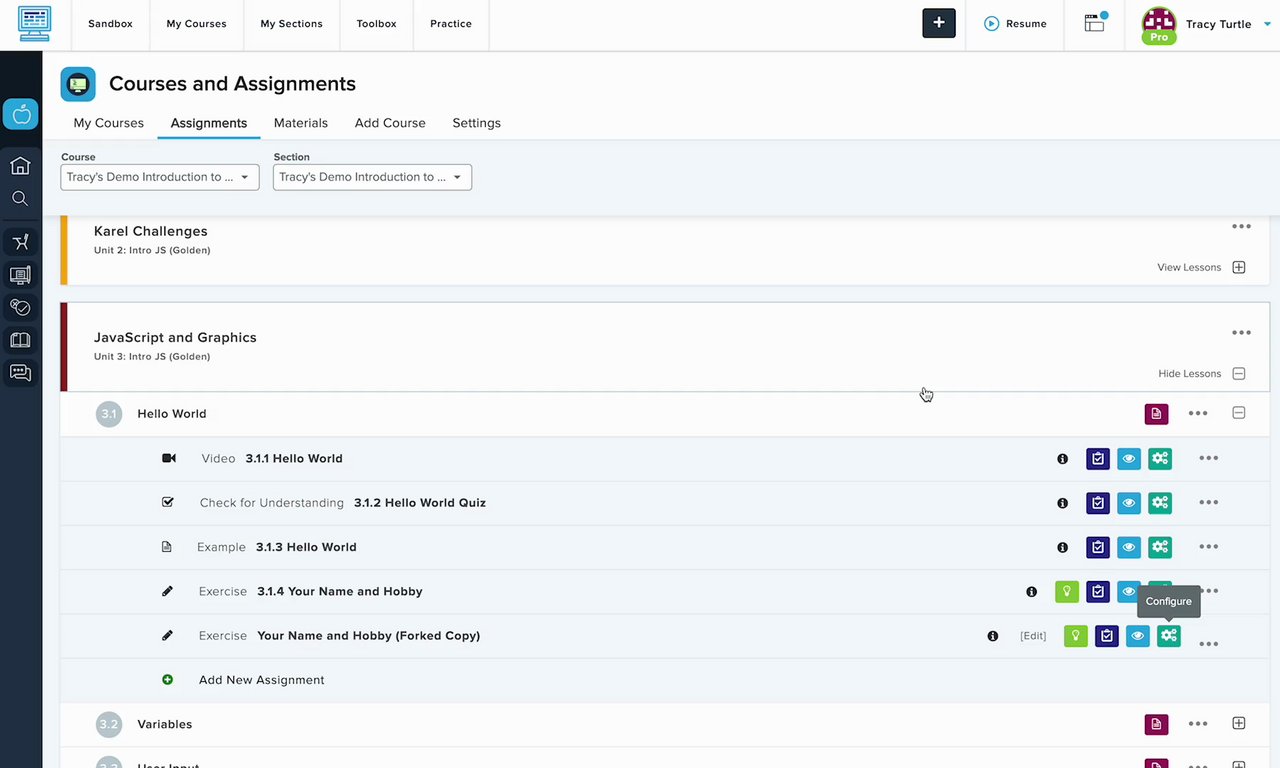Viewport: 1280px width, 768px height.
Task: Click lightbulb icon for Forked Copy exercise
Action: 1075,636
